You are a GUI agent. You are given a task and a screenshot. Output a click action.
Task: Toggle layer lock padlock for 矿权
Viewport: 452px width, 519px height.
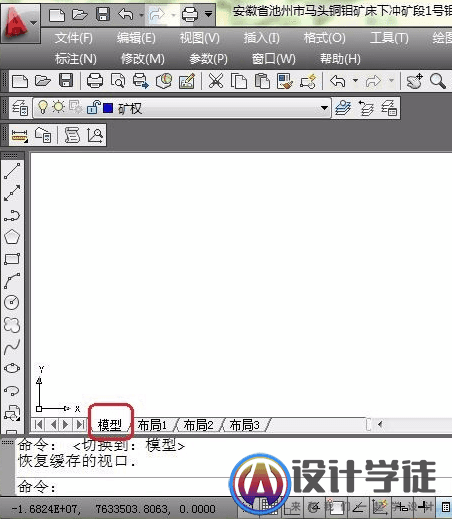point(93,107)
